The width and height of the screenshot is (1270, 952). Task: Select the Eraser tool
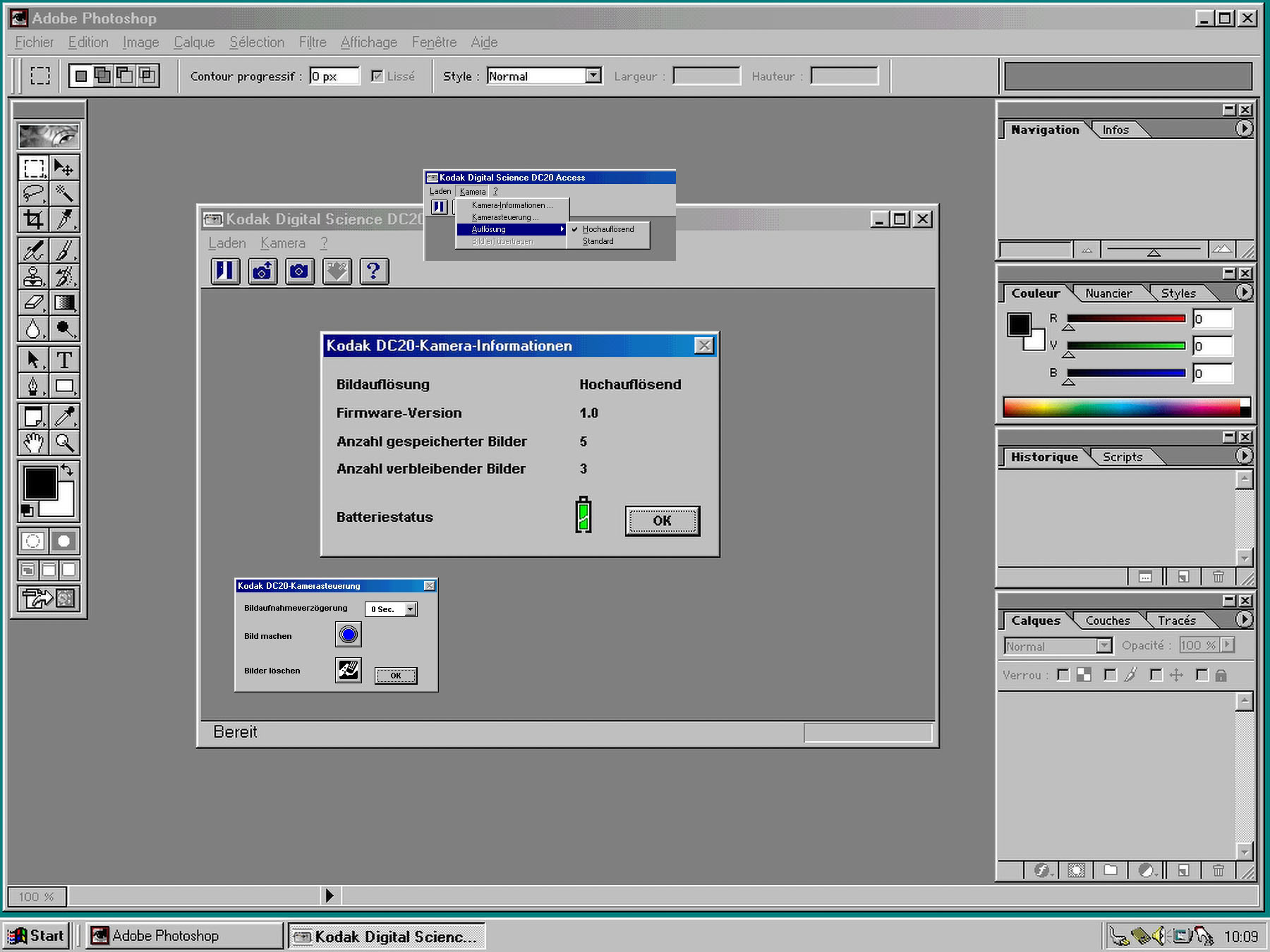coord(33,303)
